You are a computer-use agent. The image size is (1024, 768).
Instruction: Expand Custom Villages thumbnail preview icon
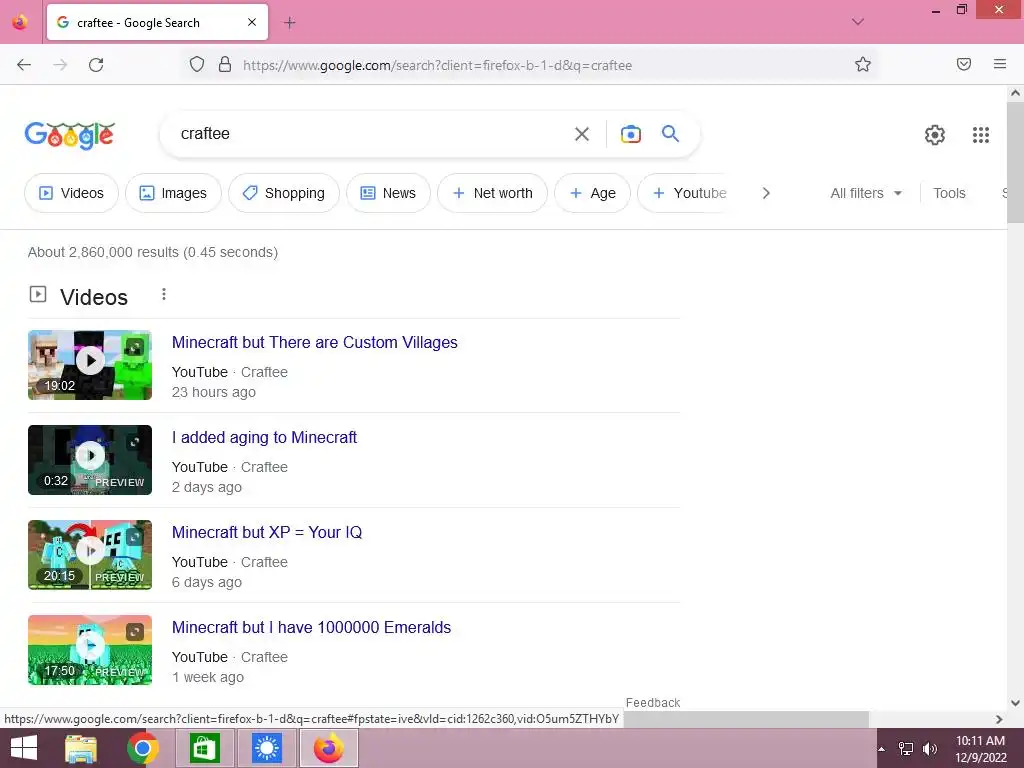point(135,347)
